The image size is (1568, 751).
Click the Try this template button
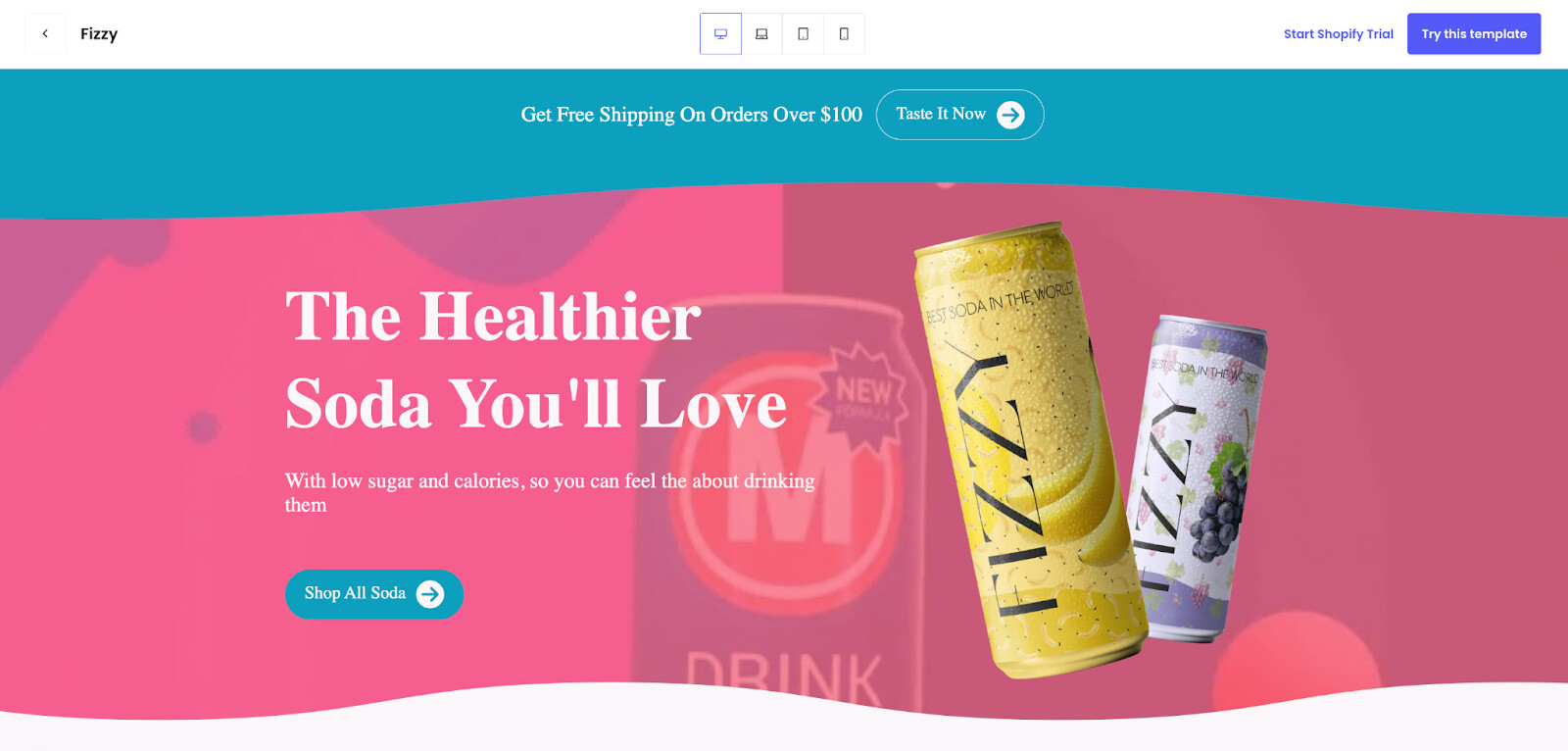1474,33
